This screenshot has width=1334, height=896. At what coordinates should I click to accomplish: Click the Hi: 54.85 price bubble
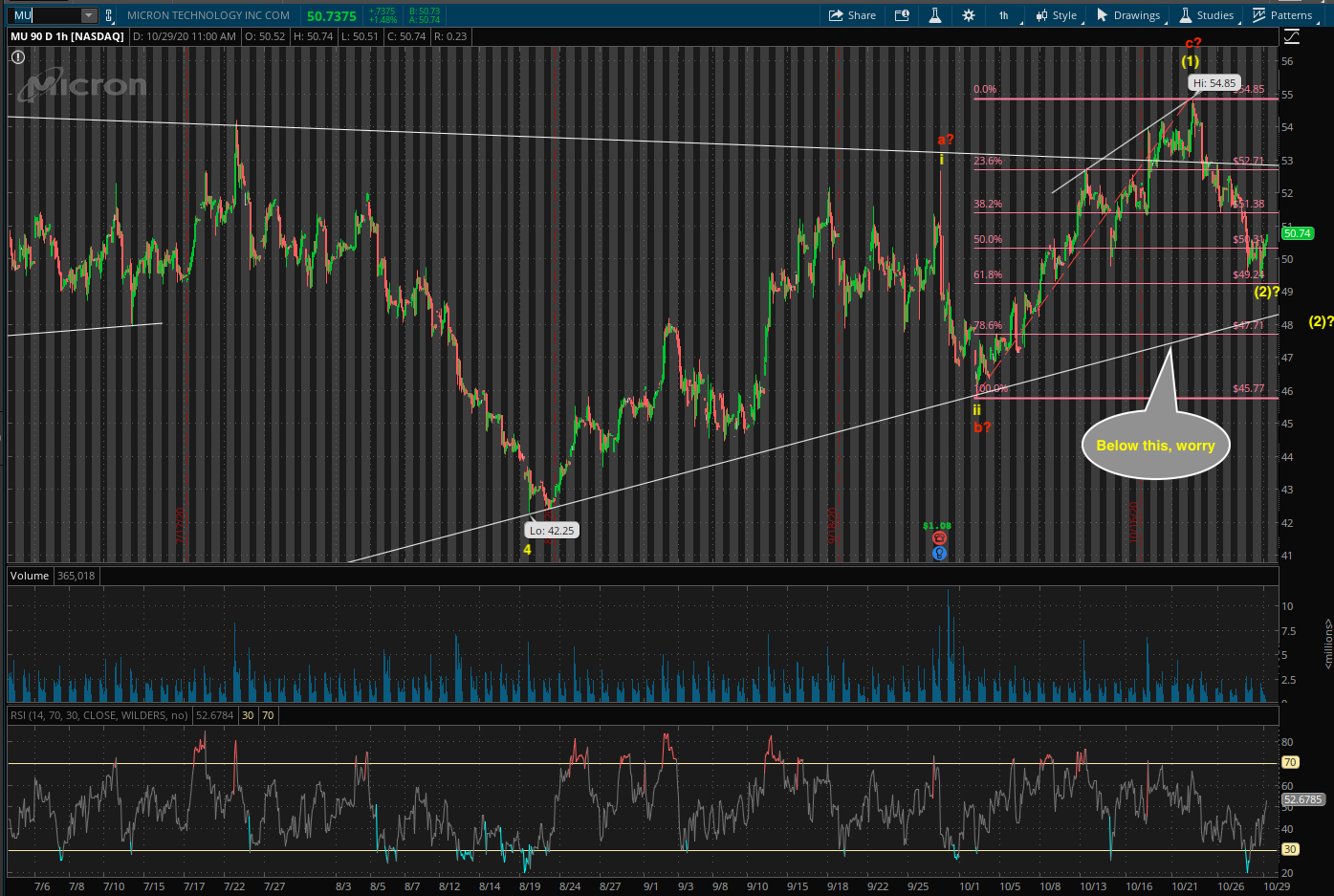(1214, 83)
